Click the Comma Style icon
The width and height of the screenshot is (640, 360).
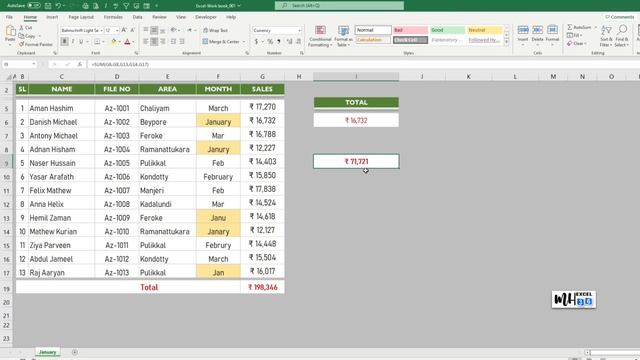pos(279,42)
